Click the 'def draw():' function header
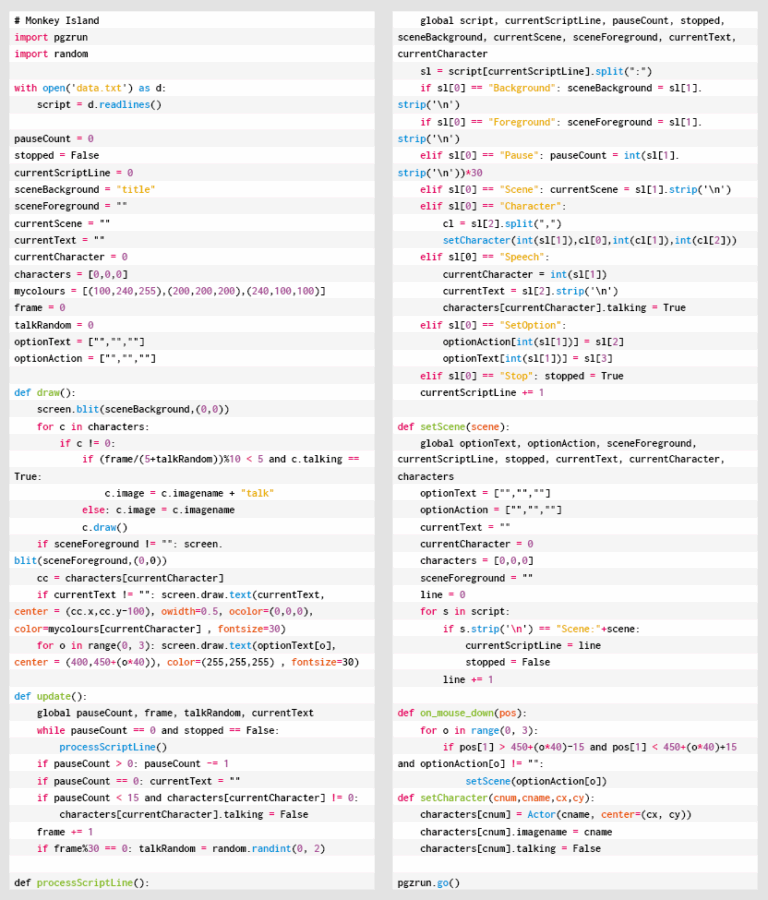Viewport: 768px width, 900px height. (45, 393)
